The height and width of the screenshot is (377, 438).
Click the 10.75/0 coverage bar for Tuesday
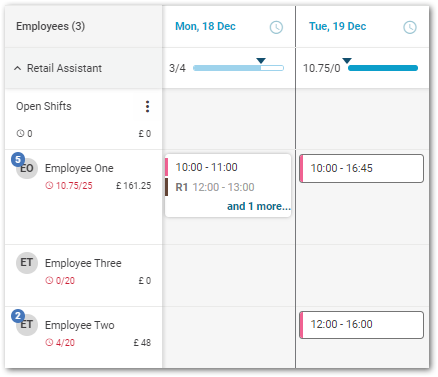383,68
